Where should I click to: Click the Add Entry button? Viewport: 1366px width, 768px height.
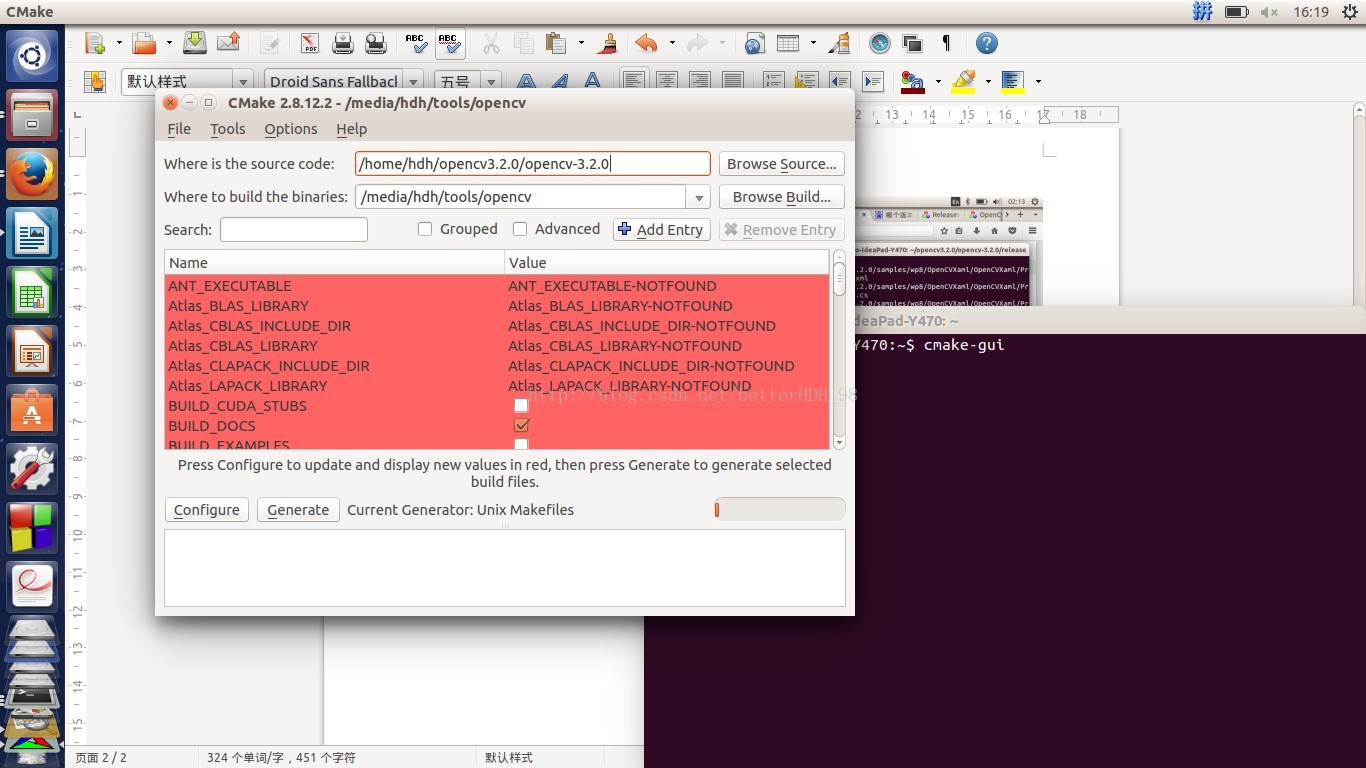[661, 230]
